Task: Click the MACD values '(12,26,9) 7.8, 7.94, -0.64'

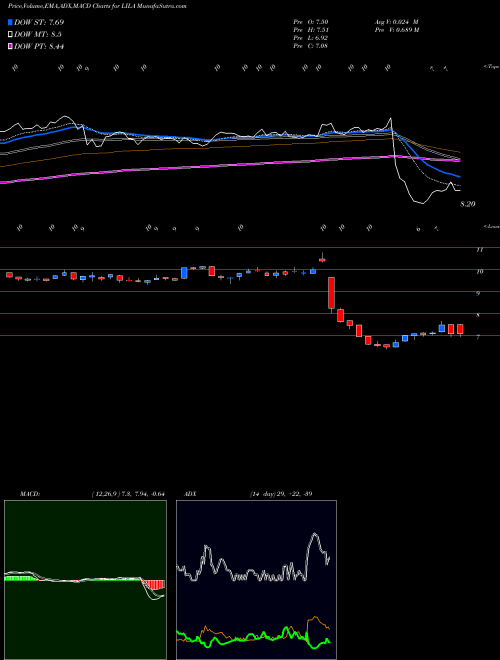Action: coord(128,494)
